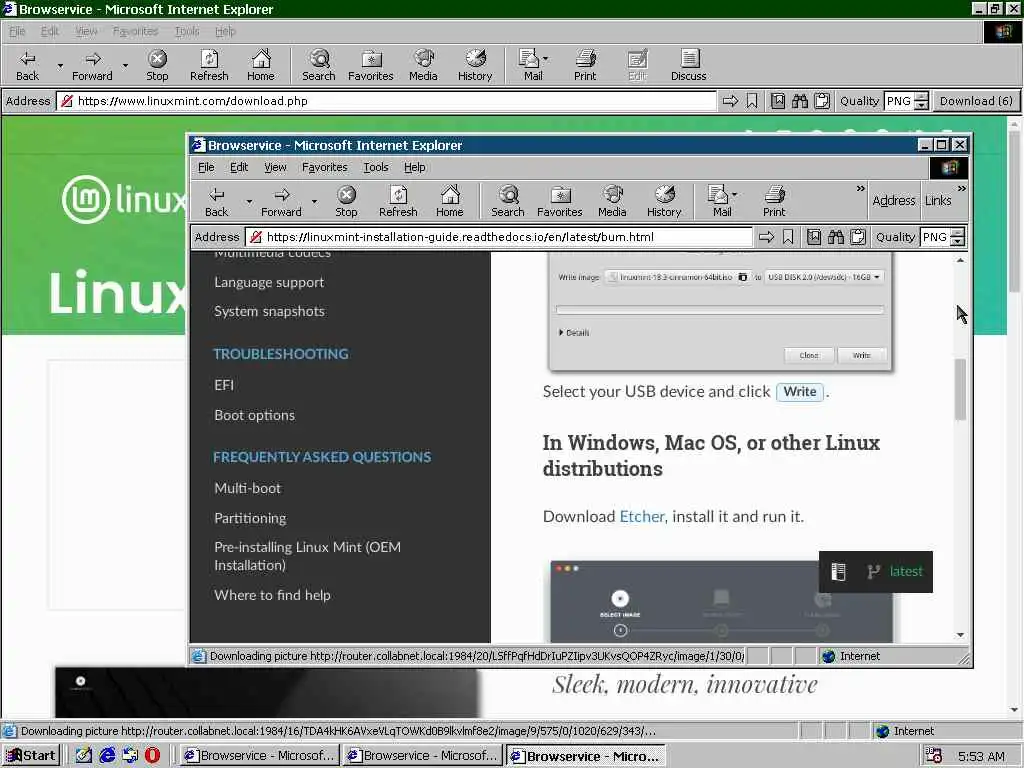Click Home in the background window toolbar

click(x=261, y=65)
